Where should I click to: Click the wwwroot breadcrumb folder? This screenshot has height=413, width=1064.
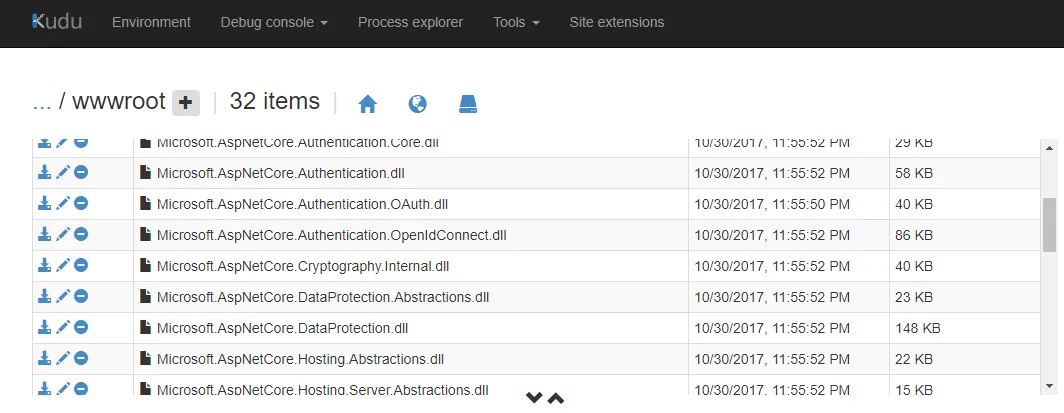(119, 102)
